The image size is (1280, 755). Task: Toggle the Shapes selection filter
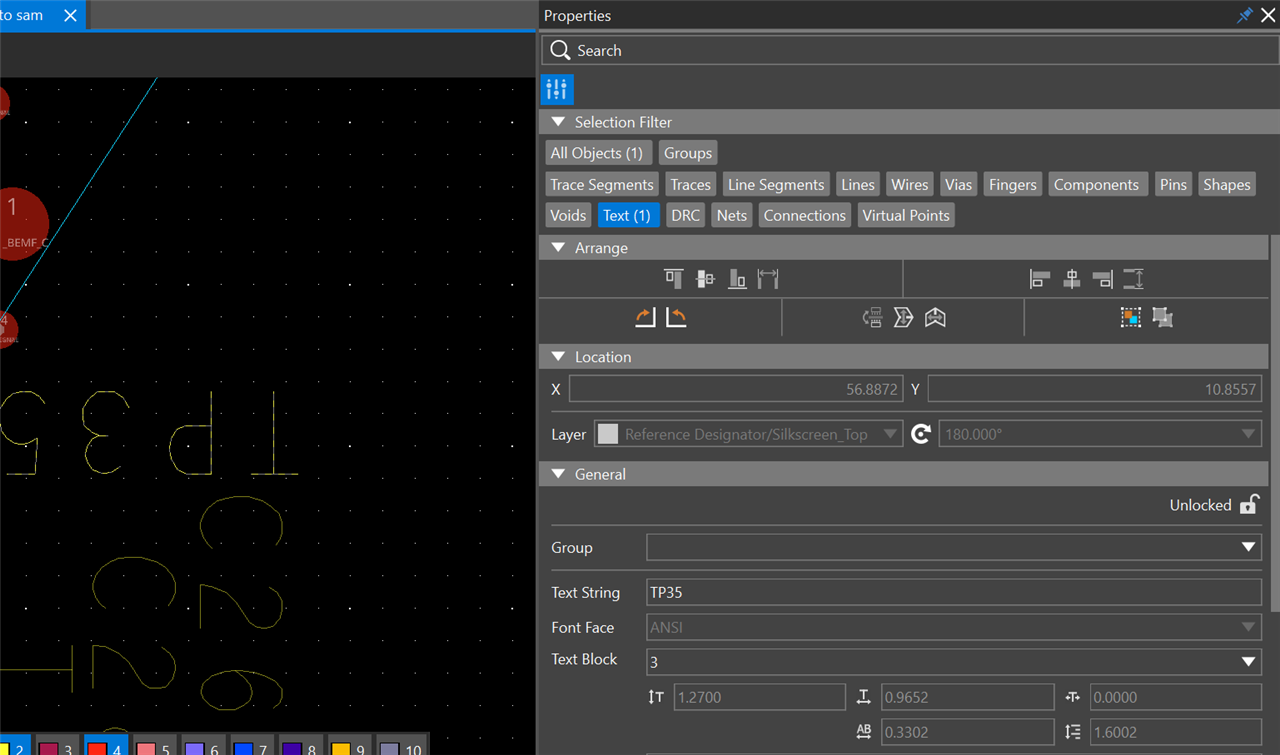1226,184
